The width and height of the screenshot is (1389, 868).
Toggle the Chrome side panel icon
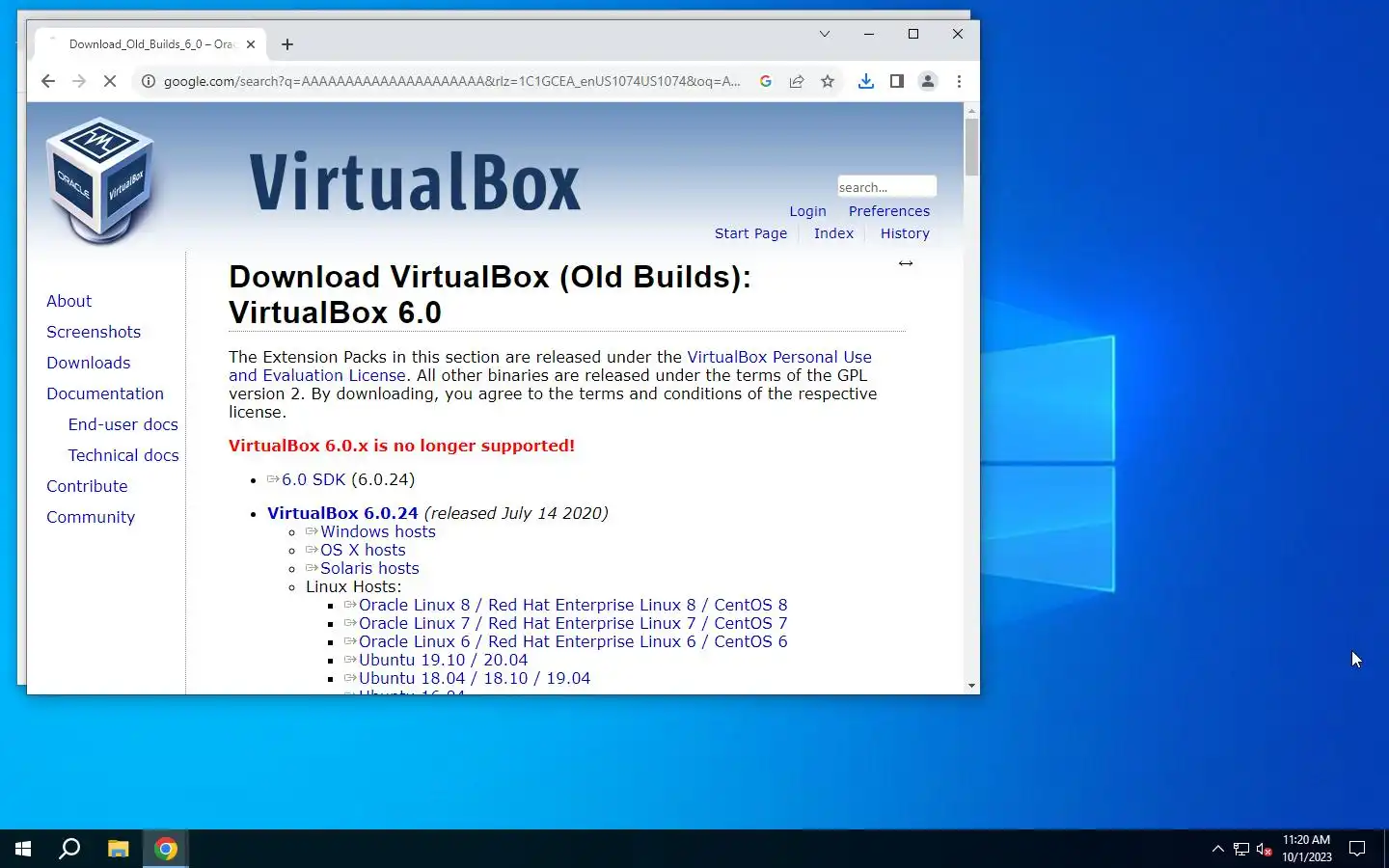coord(897,81)
